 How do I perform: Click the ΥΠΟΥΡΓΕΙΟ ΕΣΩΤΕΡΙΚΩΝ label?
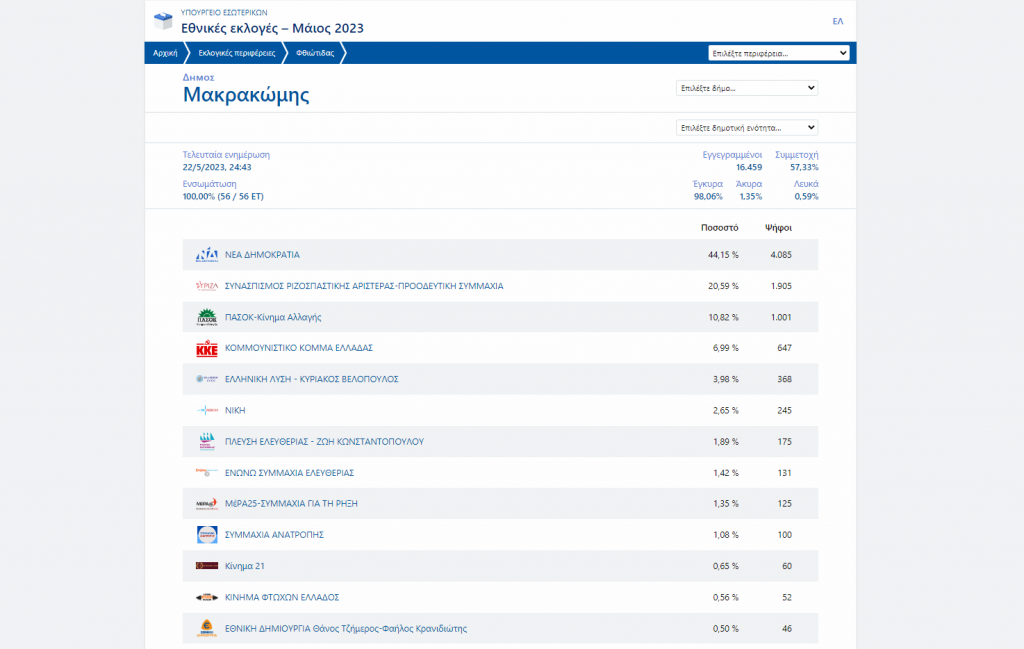tap(224, 12)
